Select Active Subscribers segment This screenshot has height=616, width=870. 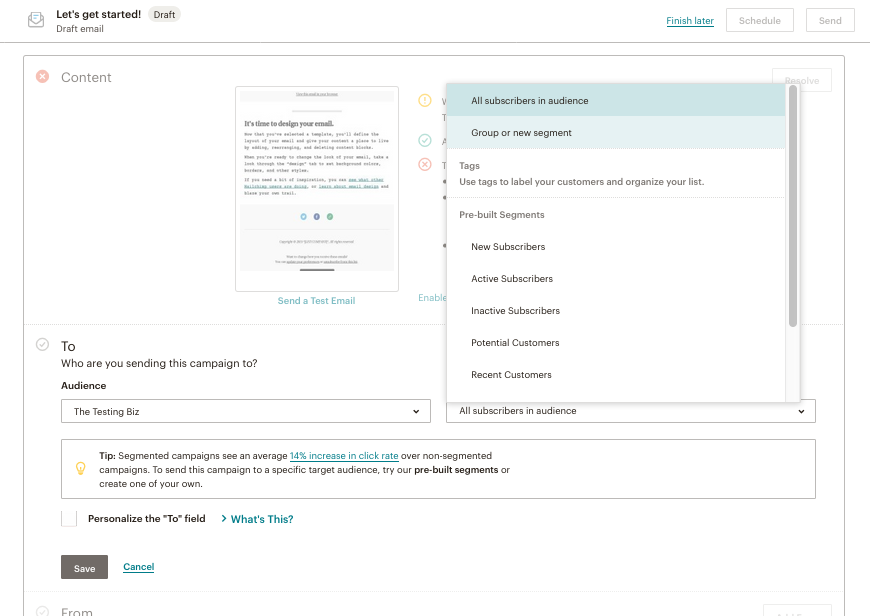point(616,279)
